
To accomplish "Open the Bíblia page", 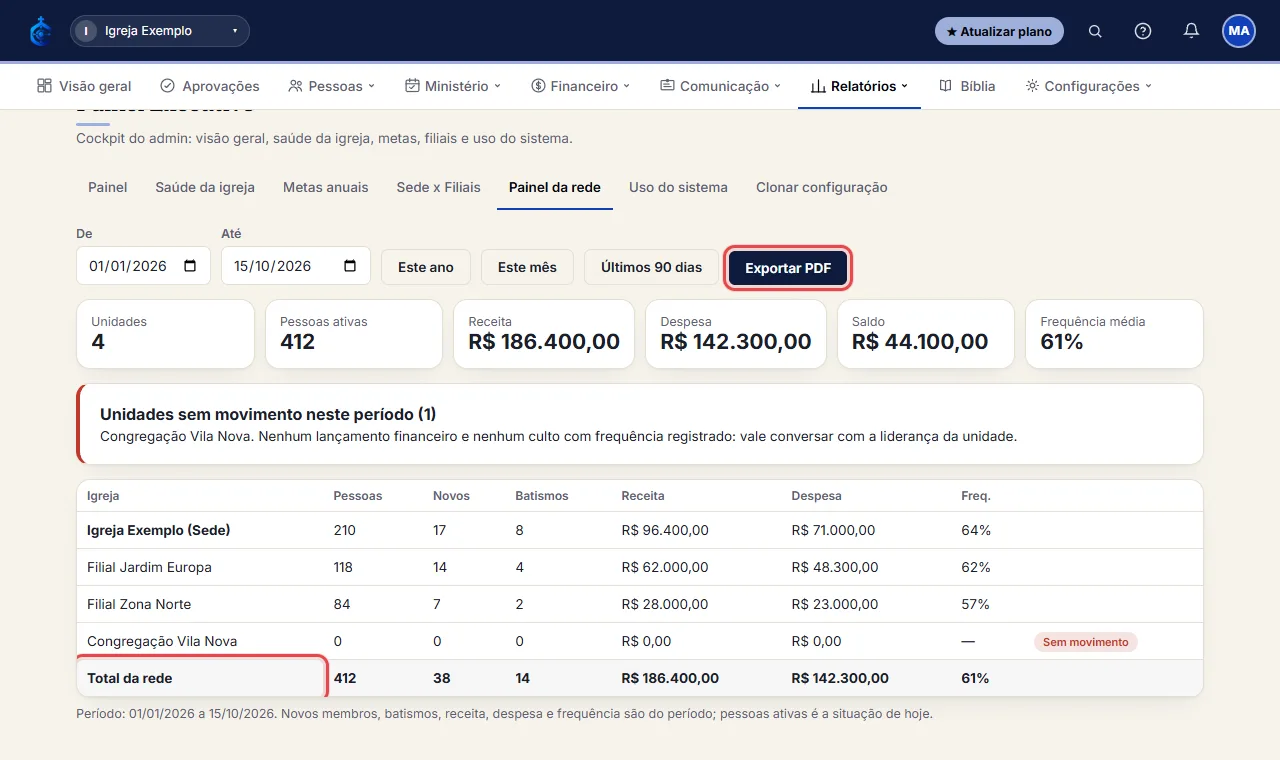I will [x=967, y=86].
